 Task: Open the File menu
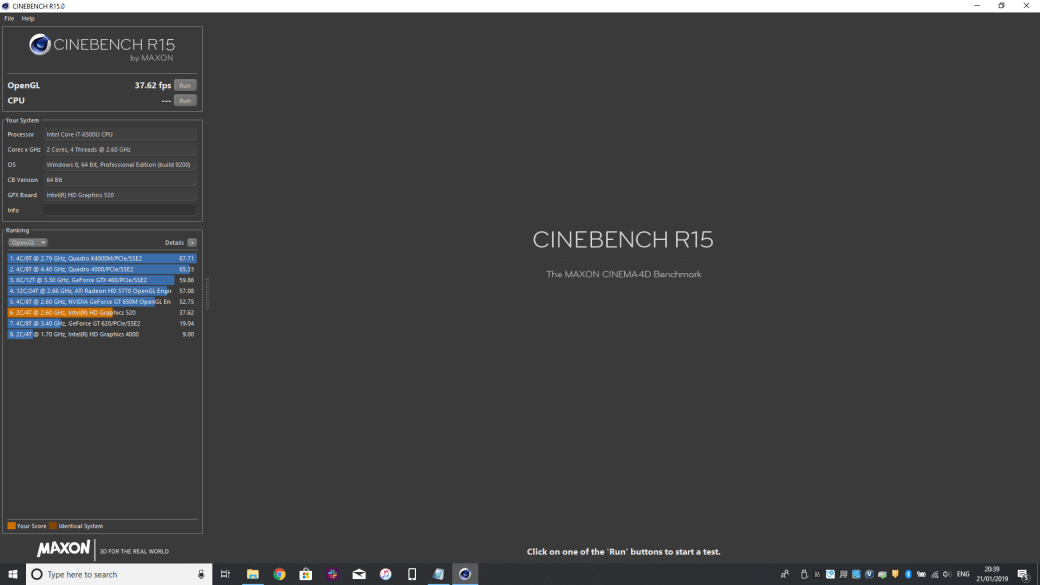coord(8,17)
